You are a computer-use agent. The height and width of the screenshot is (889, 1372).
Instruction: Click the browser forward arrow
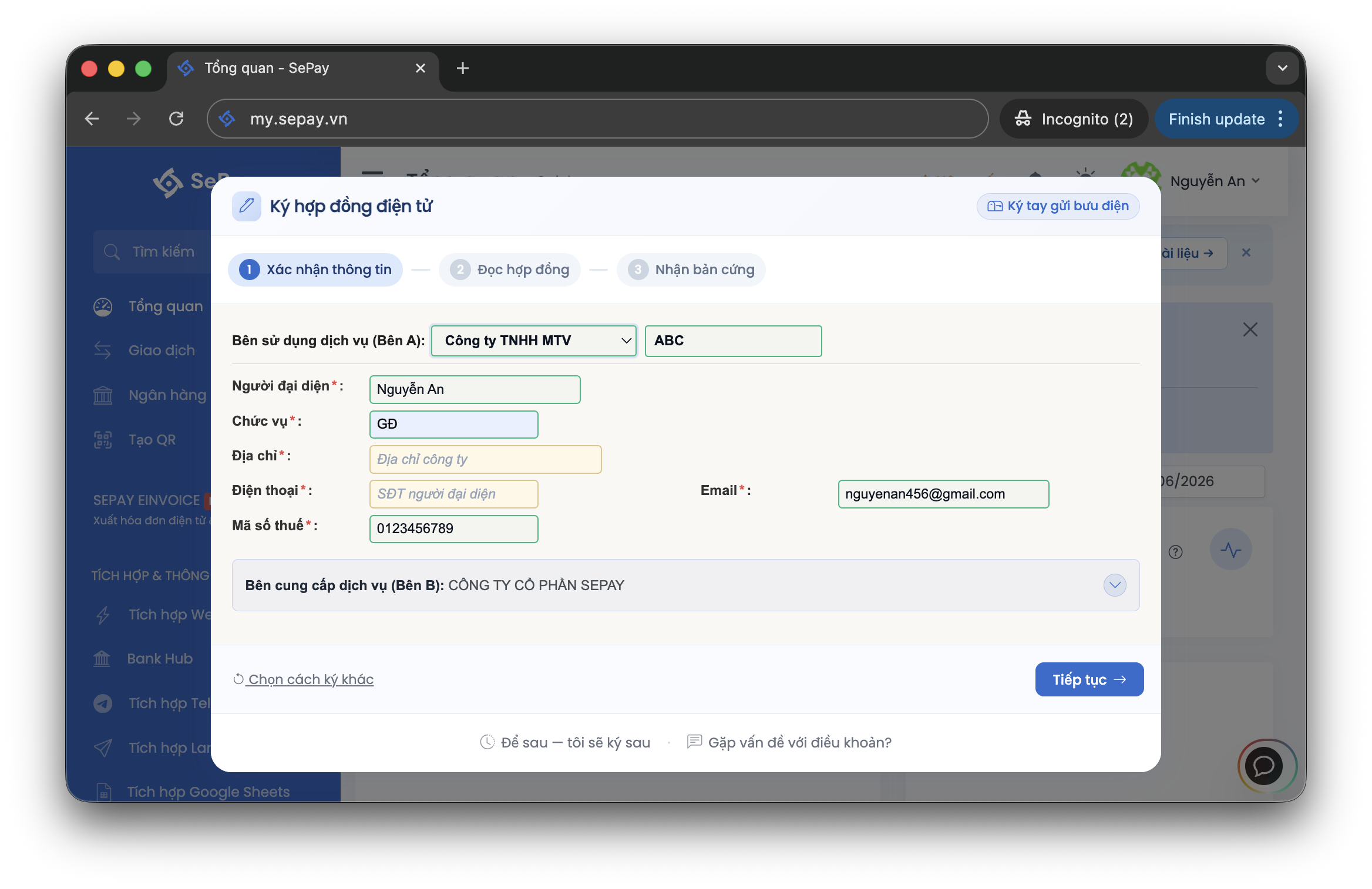coord(134,119)
